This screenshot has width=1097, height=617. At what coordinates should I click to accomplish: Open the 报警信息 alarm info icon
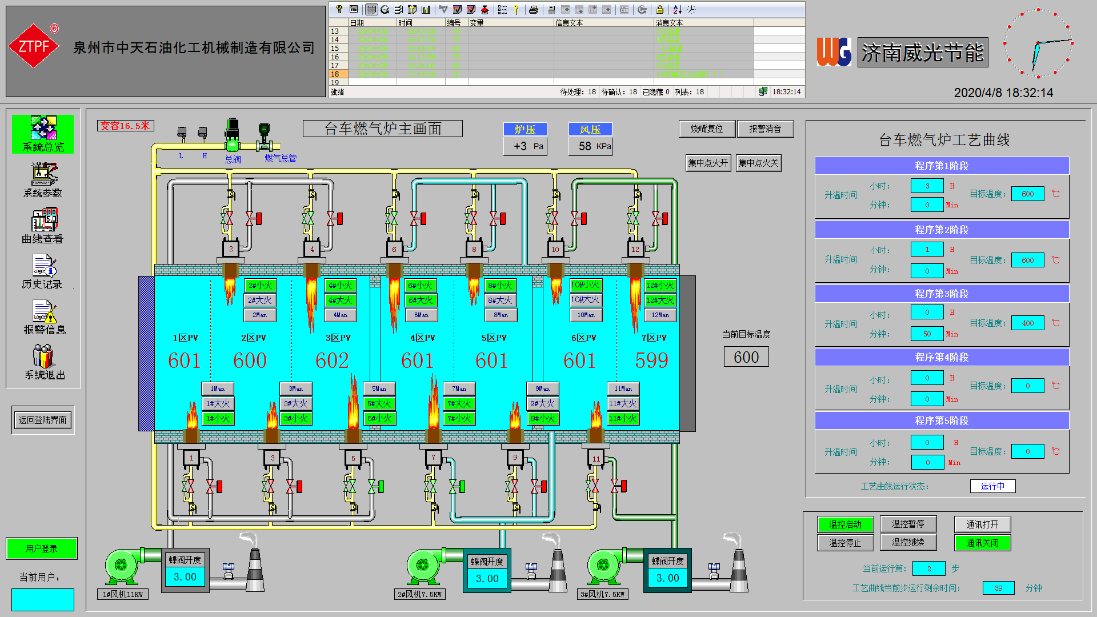click(44, 317)
